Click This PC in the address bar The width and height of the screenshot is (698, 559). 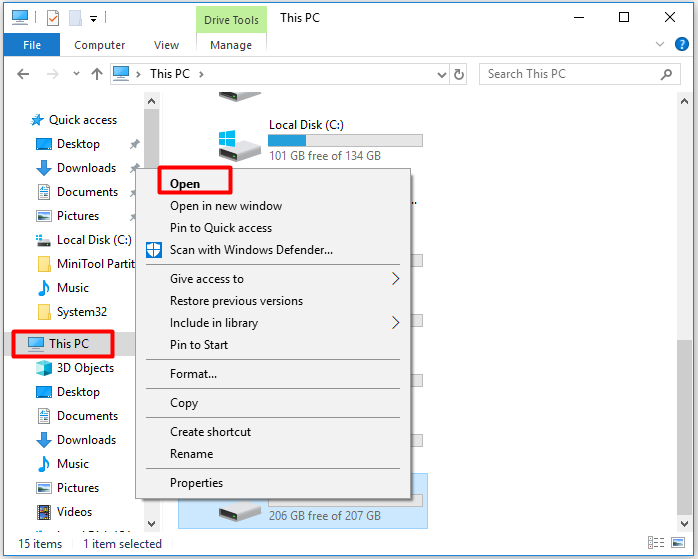pyautogui.click(x=170, y=74)
